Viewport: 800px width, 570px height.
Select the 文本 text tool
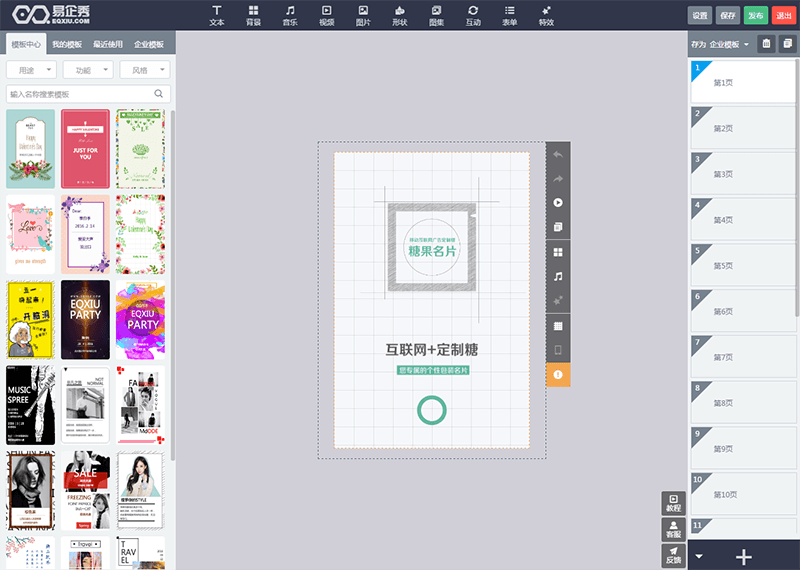point(217,16)
